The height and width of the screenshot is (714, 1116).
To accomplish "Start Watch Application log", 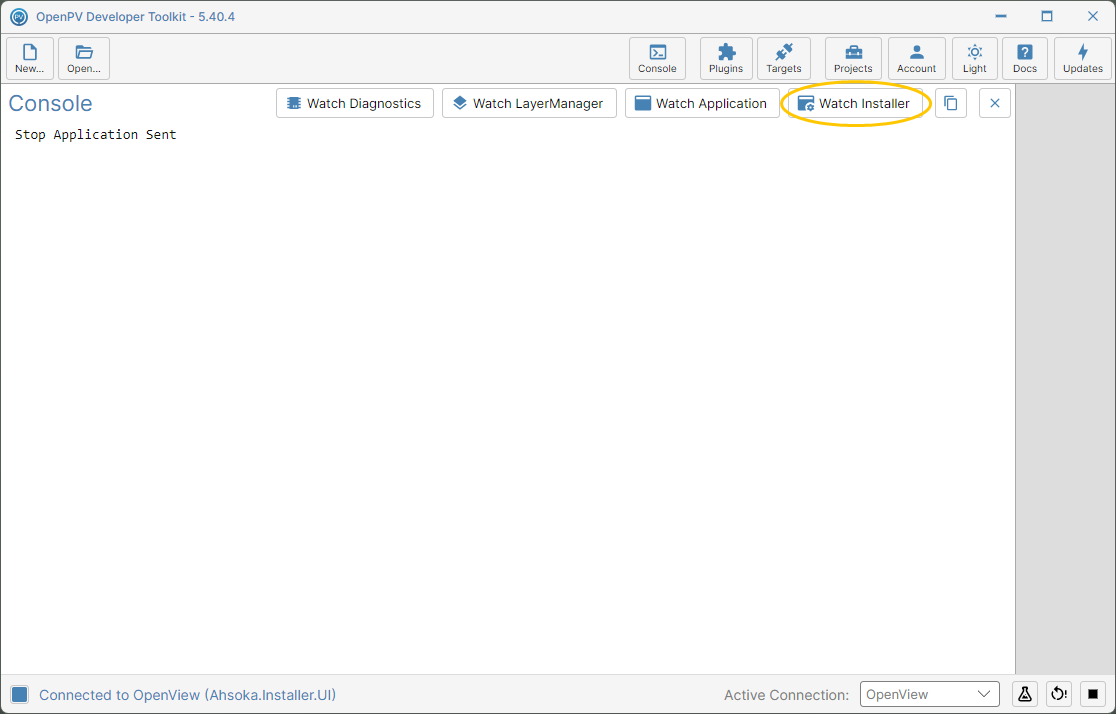I will point(702,103).
